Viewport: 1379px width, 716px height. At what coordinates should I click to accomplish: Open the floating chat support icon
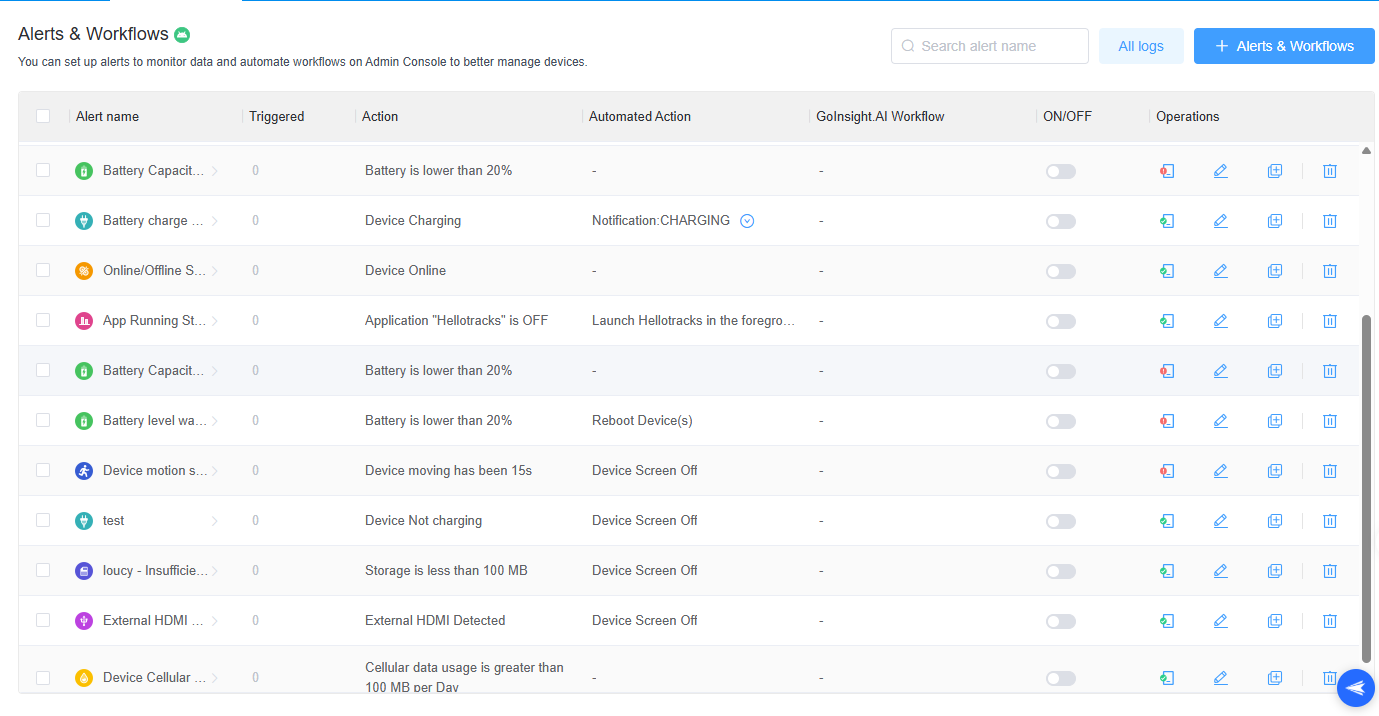[x=1356, y=688]
